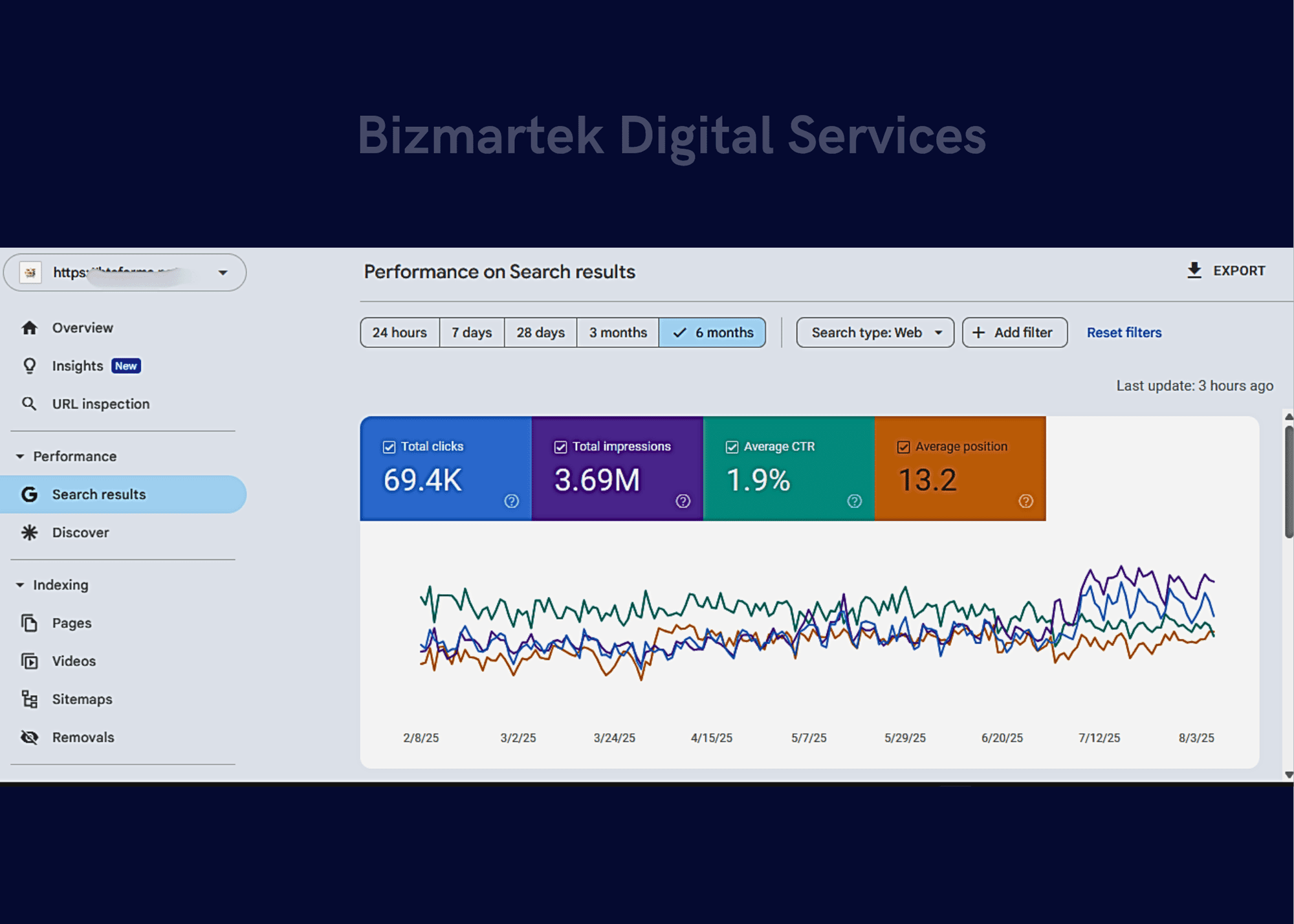Click the orange Average position metric card
Screen dimensions: 1294x924
[960, 468]
